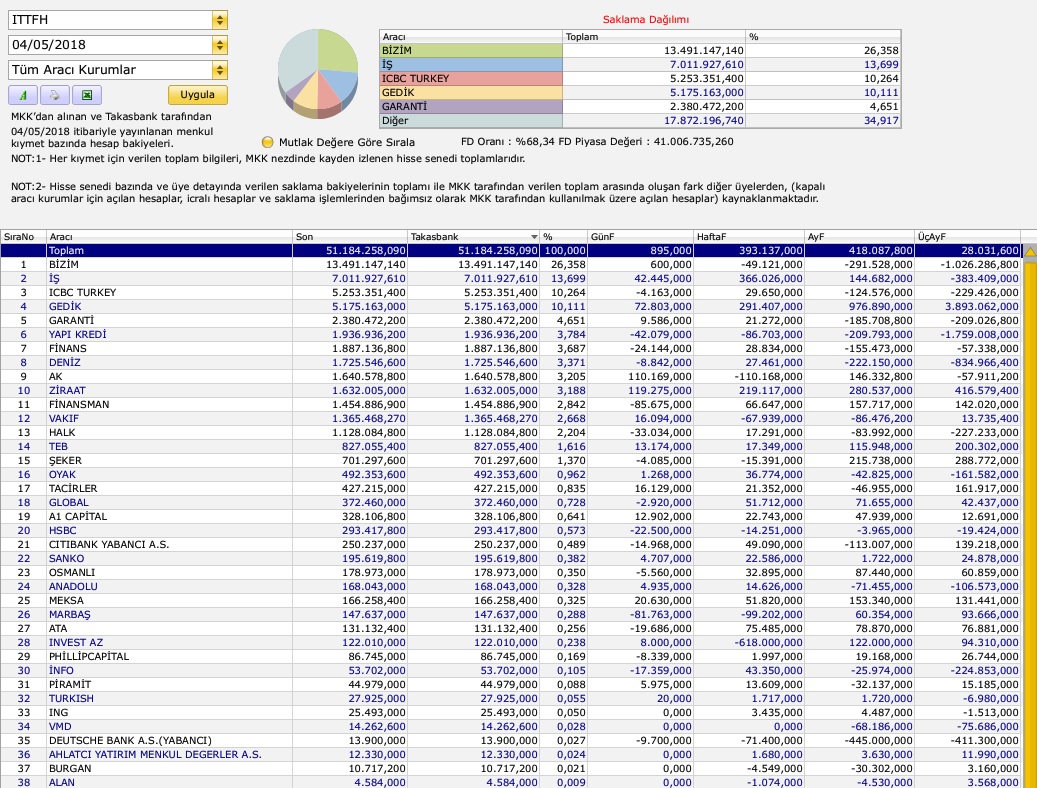Click the ICBC TURKEY red legend swatch
The image size is (1037, 788).
471,78
